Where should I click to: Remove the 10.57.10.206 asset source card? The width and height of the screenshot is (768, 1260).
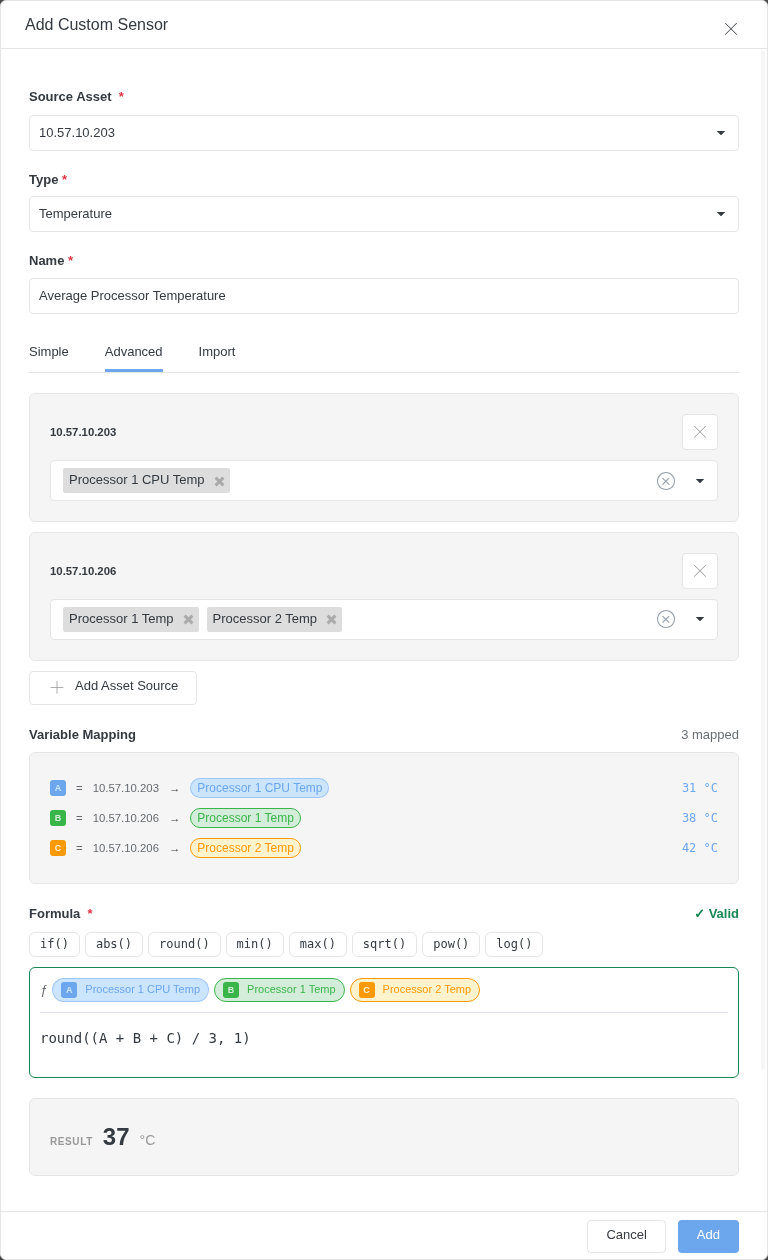[x=700, y=571]
